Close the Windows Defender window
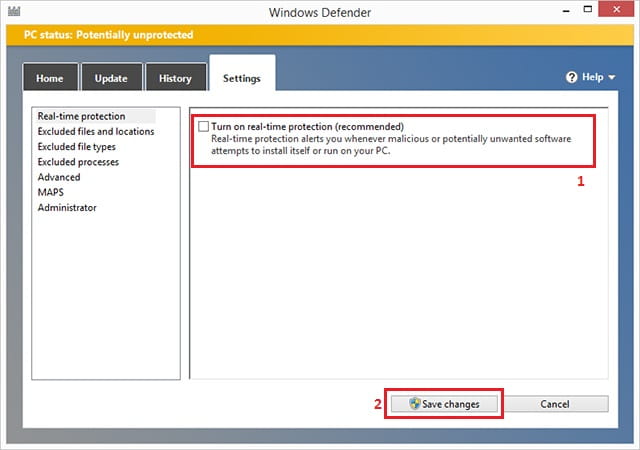The width and height of the screenshot is (640, 450). point(616,9)
